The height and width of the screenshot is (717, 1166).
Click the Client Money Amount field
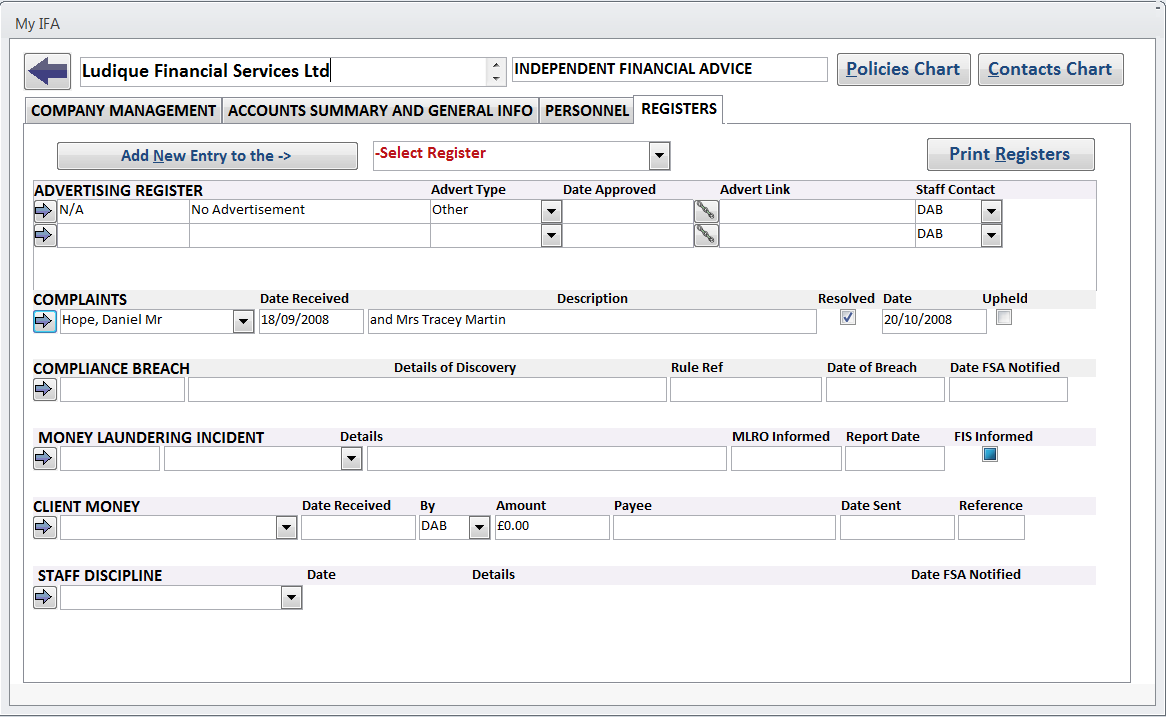tap(552, 527)
